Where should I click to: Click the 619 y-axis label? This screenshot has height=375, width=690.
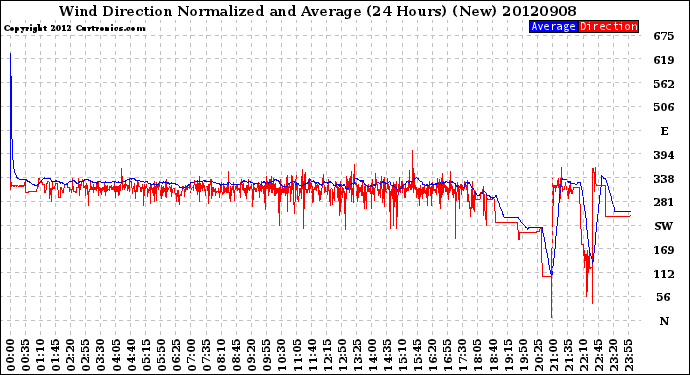664,60
